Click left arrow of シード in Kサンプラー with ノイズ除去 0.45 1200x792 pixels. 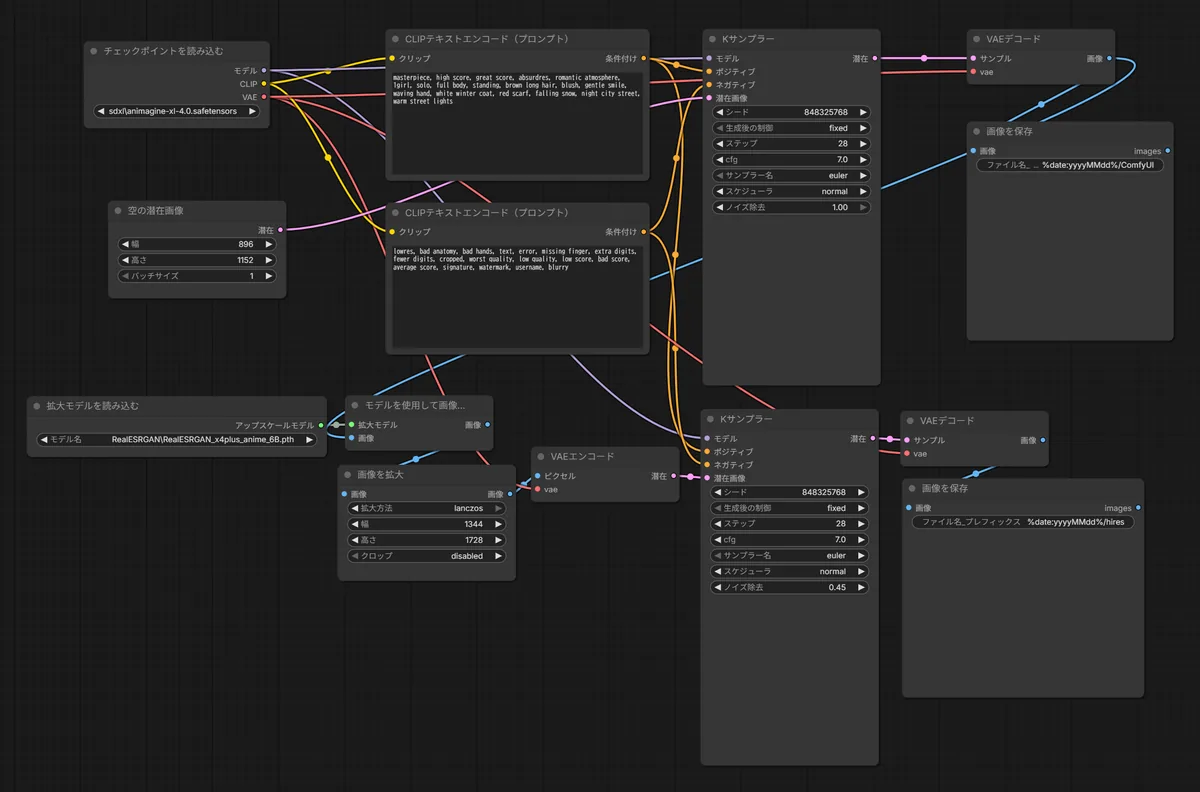point(718,492)
